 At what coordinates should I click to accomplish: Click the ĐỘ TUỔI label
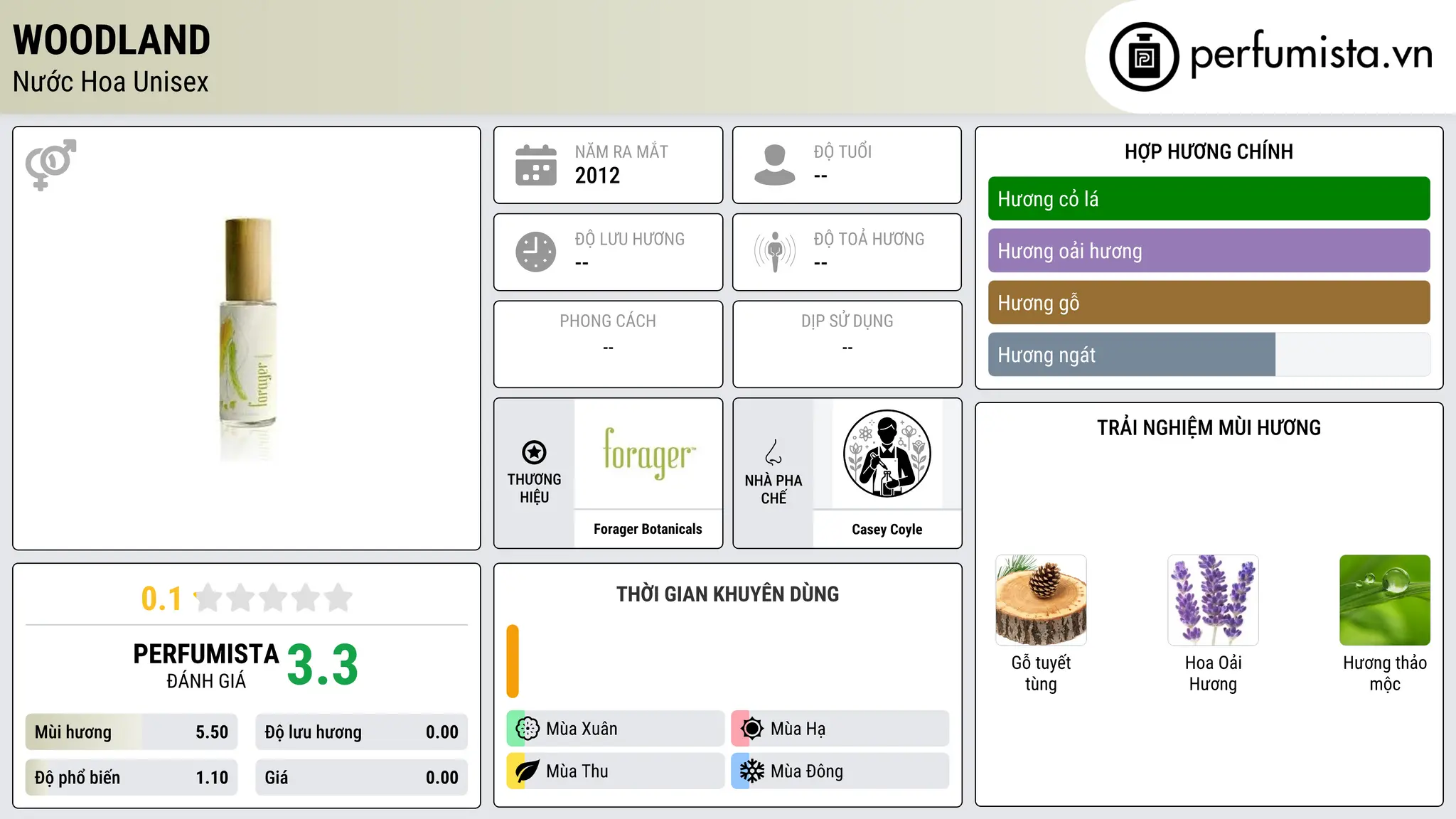[842, 151]
